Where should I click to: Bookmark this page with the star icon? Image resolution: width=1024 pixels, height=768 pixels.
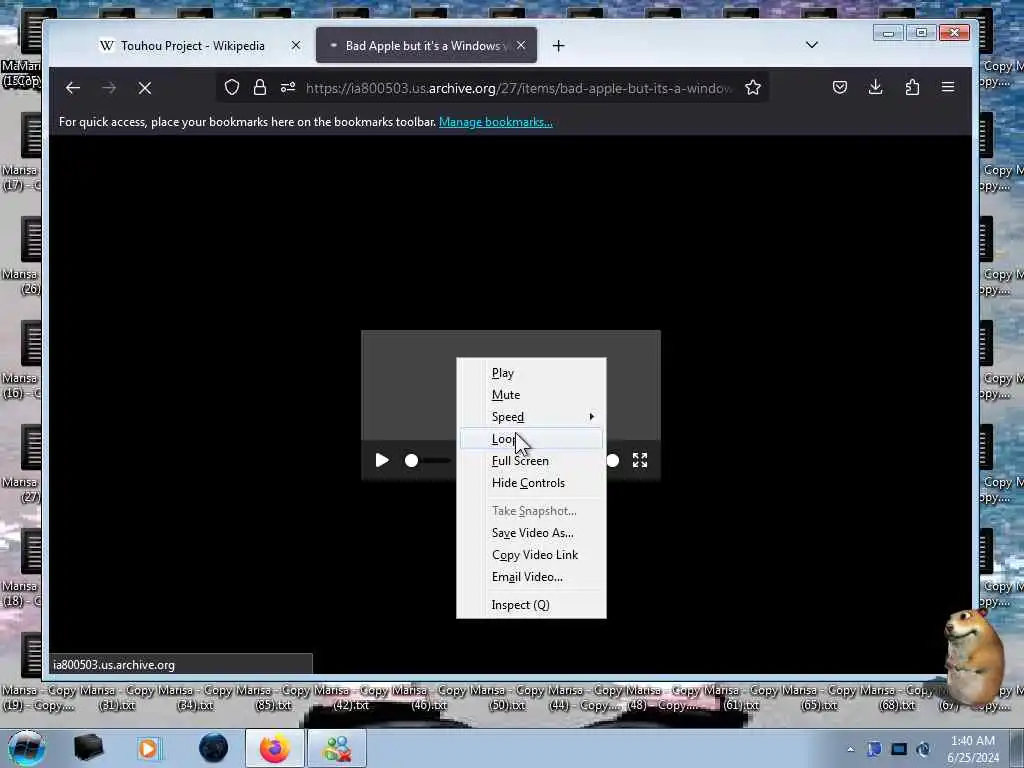(x=753, y=88)
